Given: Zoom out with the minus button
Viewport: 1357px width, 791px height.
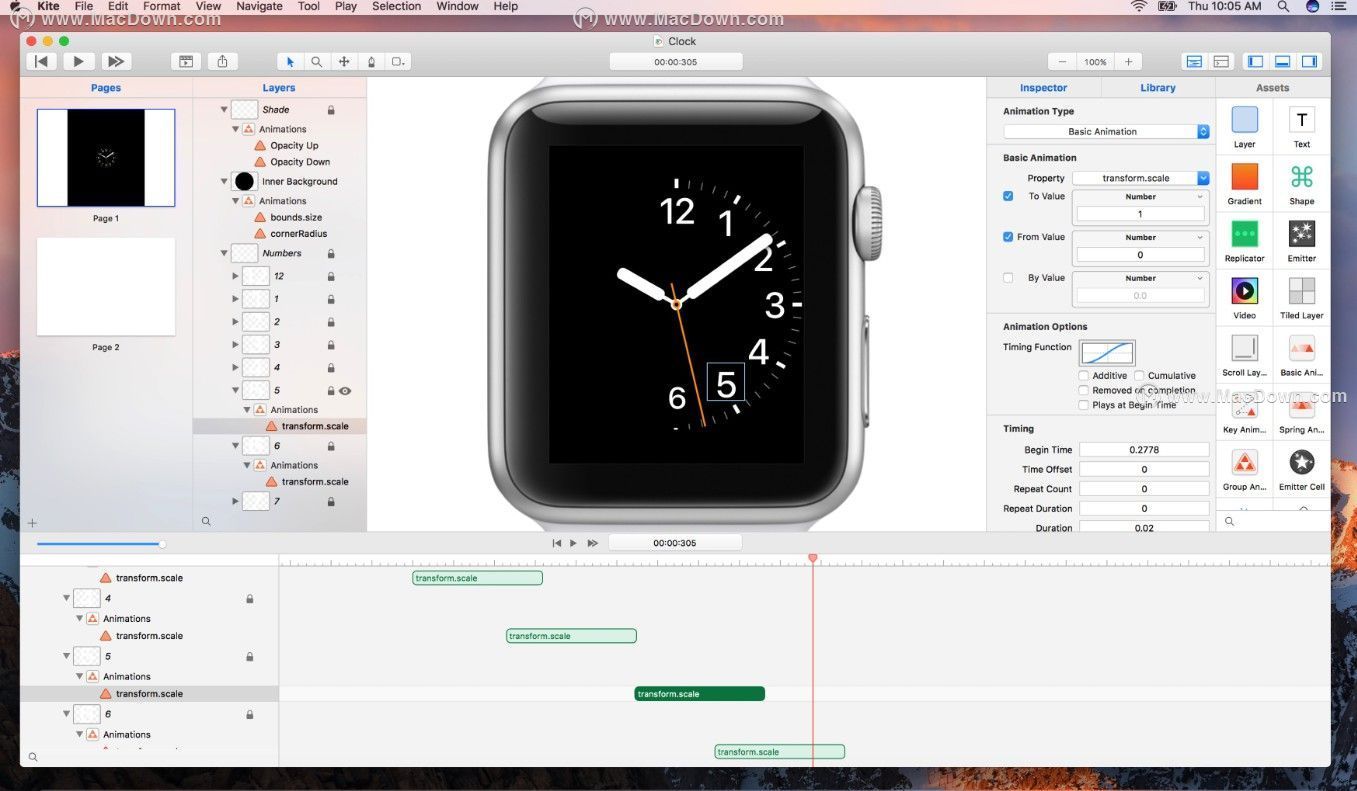Looking at the screenshot, I should 1062,61.
